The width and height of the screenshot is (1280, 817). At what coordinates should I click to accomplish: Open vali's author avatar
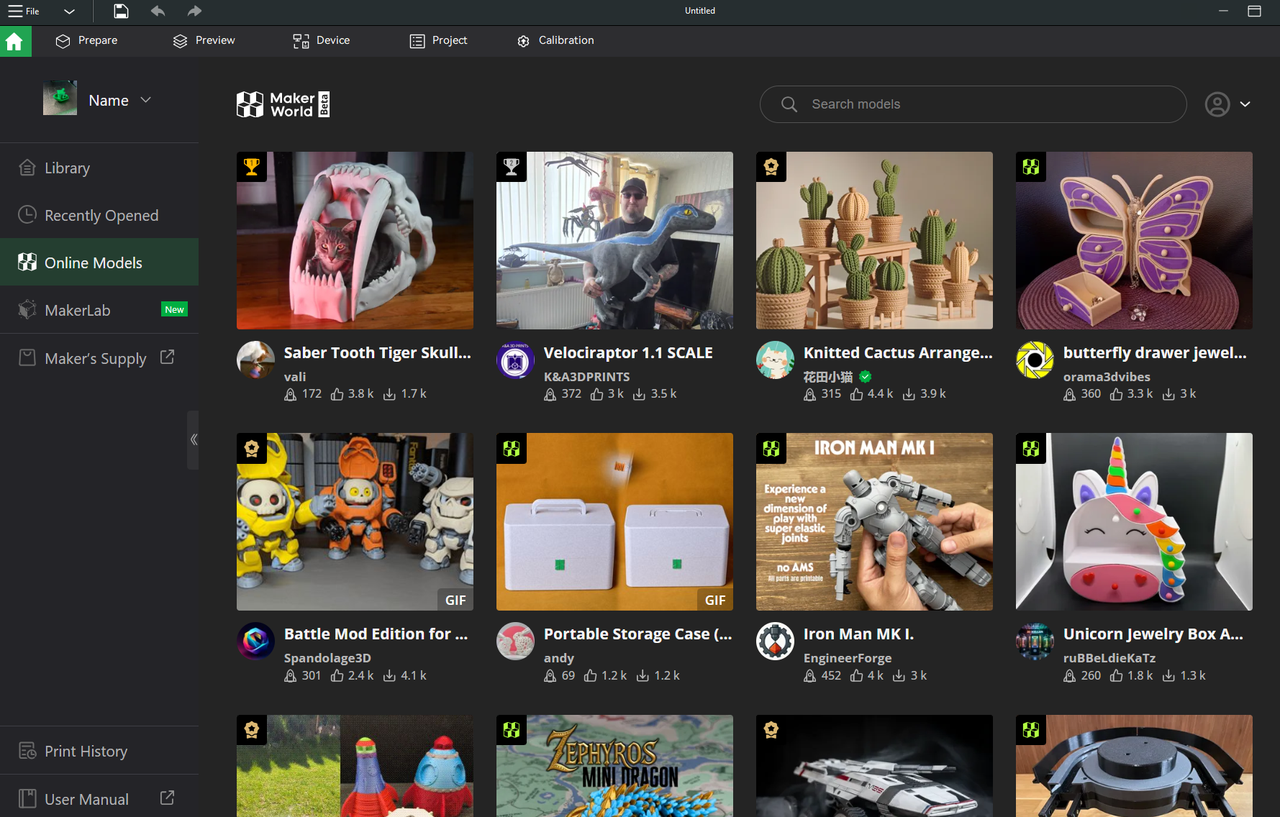(x=256, y=360)
